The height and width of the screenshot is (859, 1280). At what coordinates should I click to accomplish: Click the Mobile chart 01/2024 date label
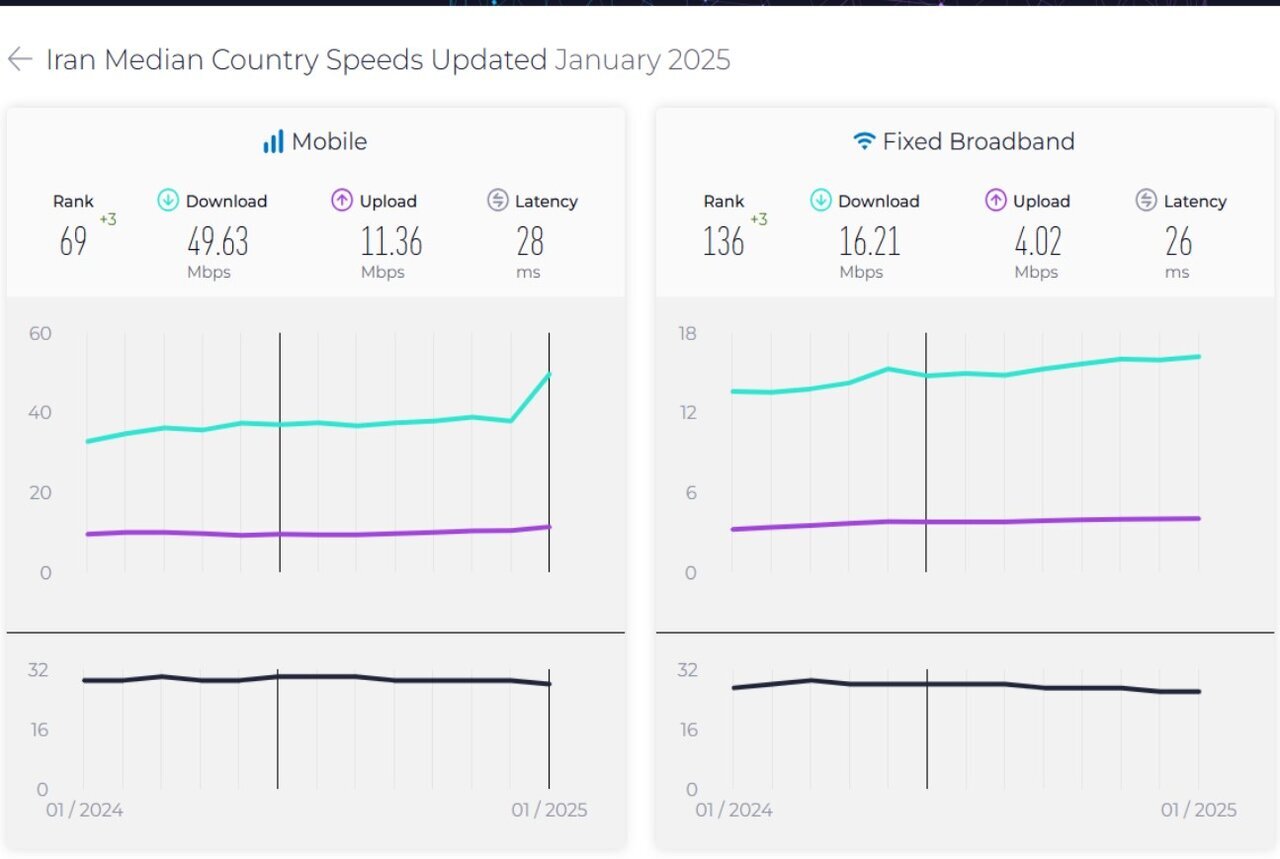(84, 810)
